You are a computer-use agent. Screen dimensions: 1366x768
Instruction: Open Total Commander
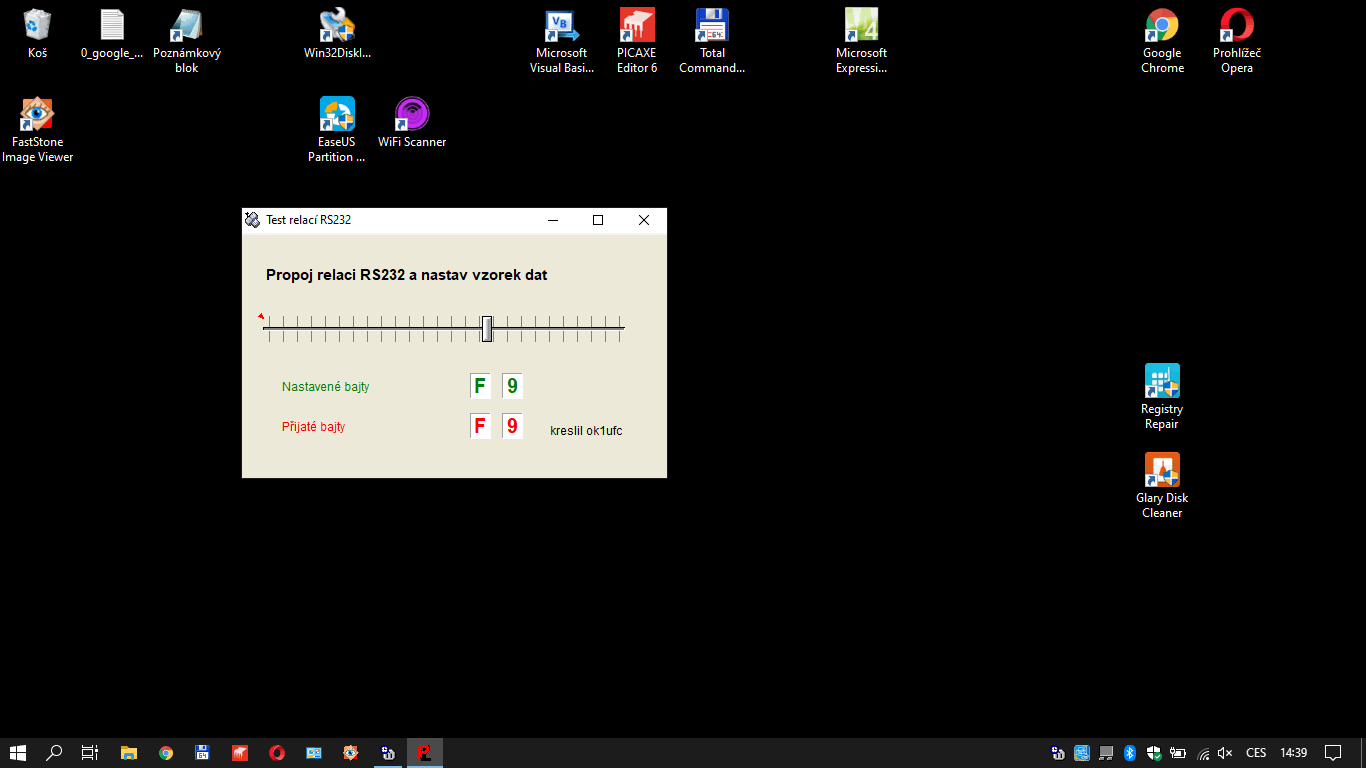coord(712,25)
